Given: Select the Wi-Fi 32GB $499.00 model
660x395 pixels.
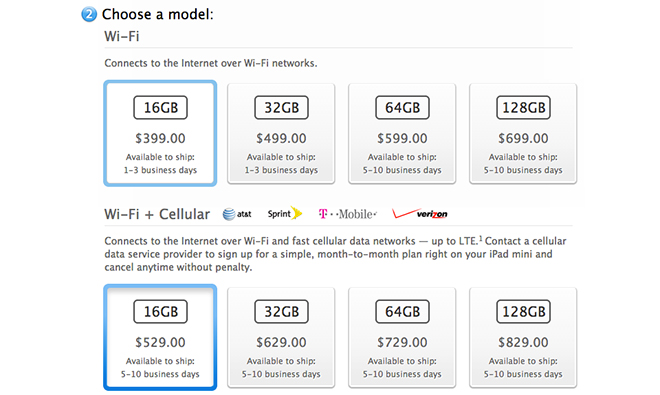Looking at the screenshot, I should click(281, 133).
